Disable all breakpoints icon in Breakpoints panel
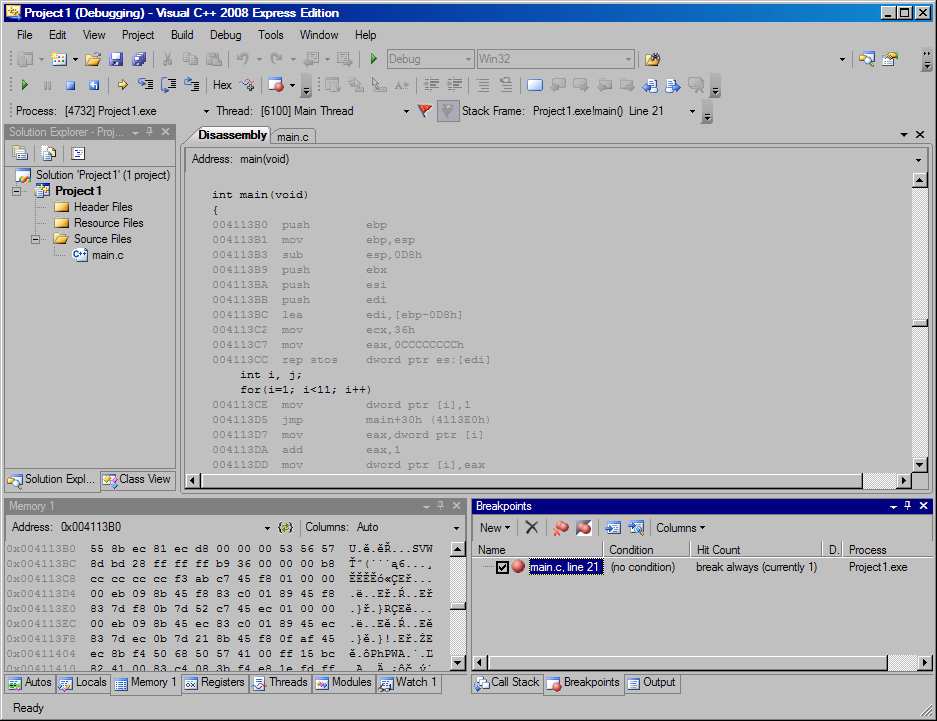937x721 pixels. 583,527
